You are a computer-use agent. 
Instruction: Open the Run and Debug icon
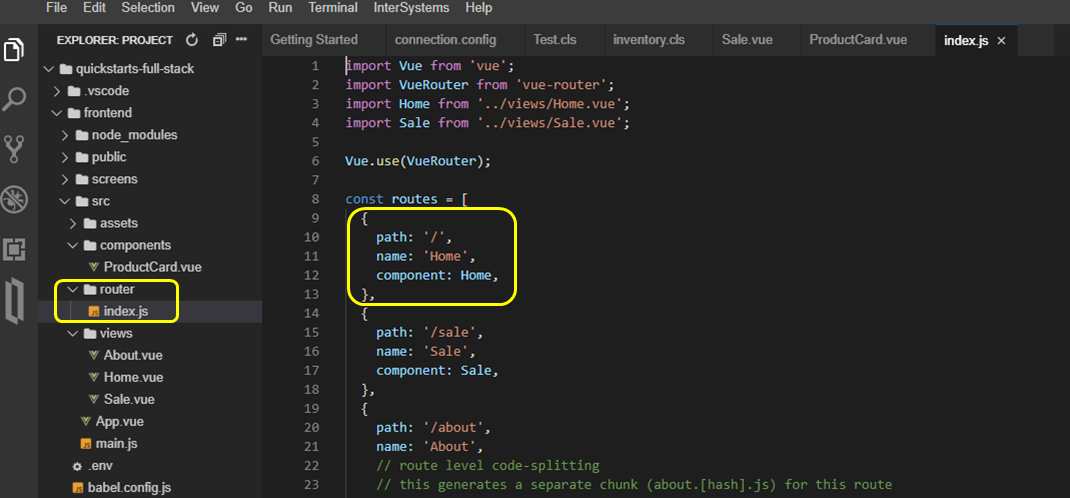[15, 198]
